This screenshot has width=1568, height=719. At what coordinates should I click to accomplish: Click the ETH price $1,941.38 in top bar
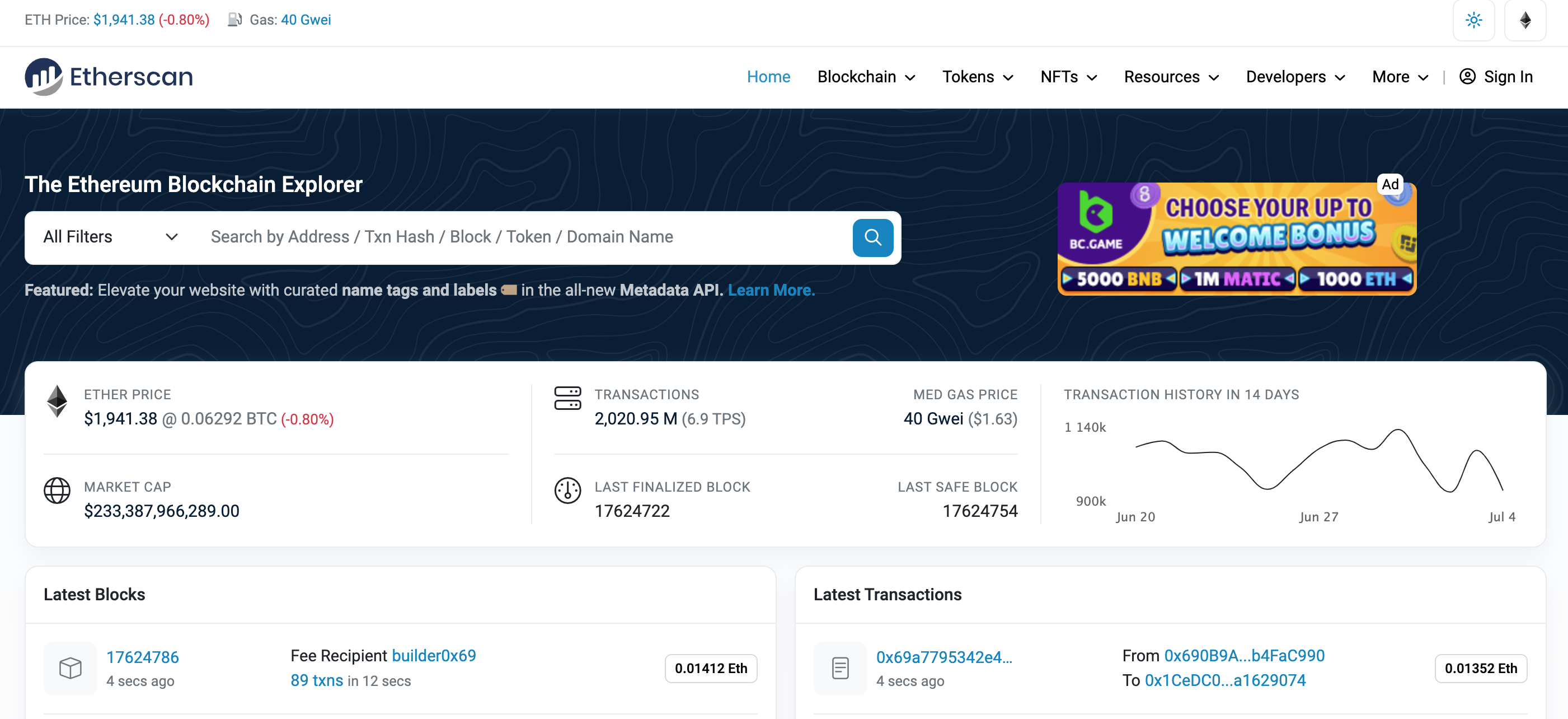[x=124, y=20]
